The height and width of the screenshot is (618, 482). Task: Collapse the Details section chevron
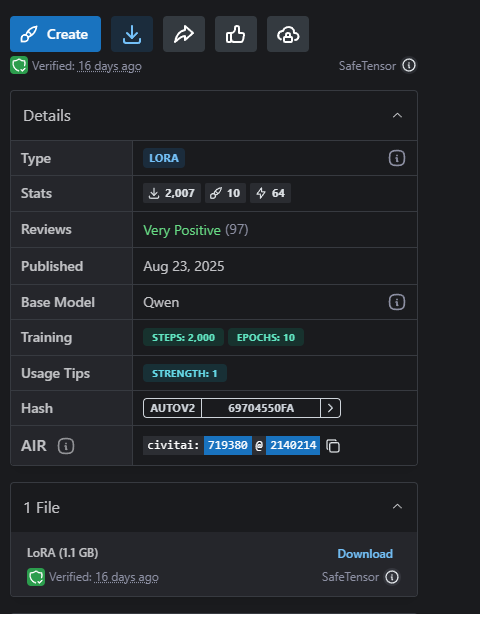397,116
